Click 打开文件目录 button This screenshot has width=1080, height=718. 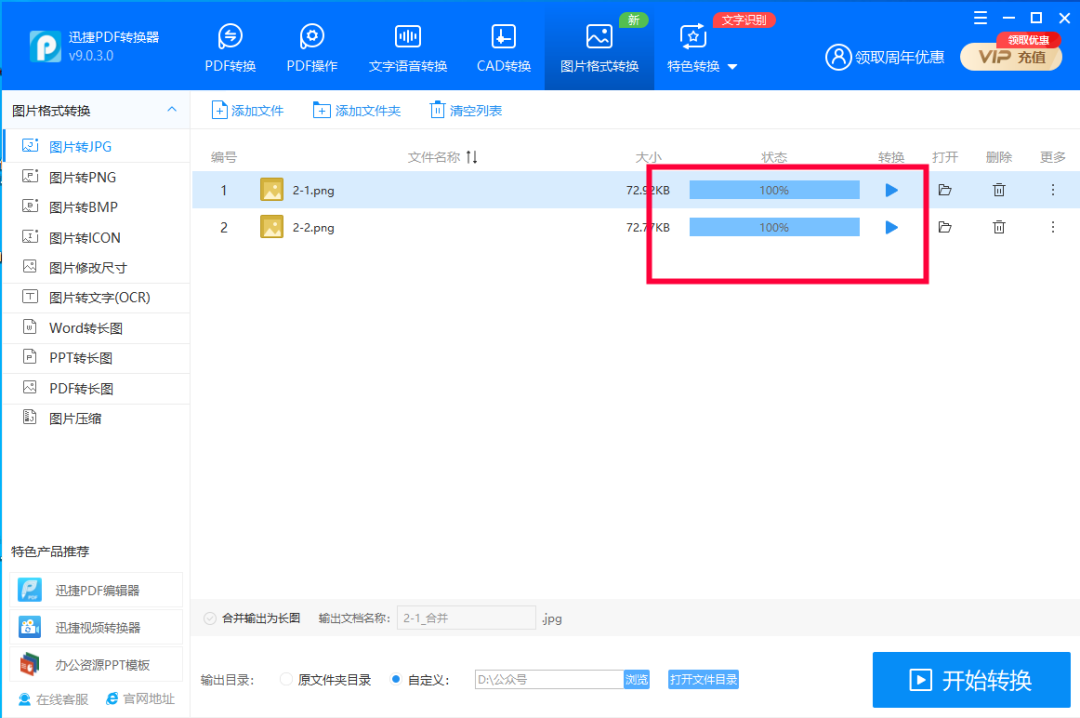click(x=703, y=679)
